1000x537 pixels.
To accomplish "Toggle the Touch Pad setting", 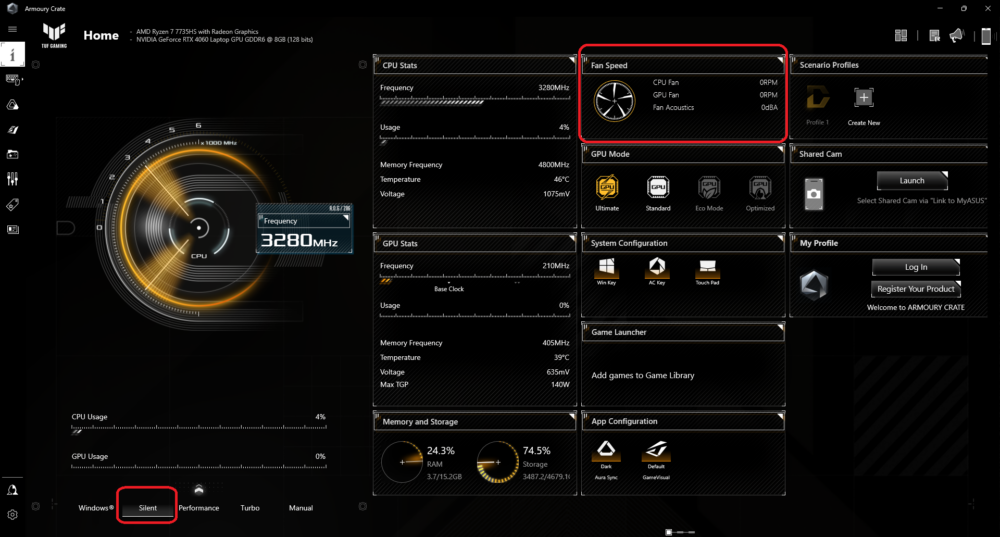I will pyautogui.click(x=707, y=272).
